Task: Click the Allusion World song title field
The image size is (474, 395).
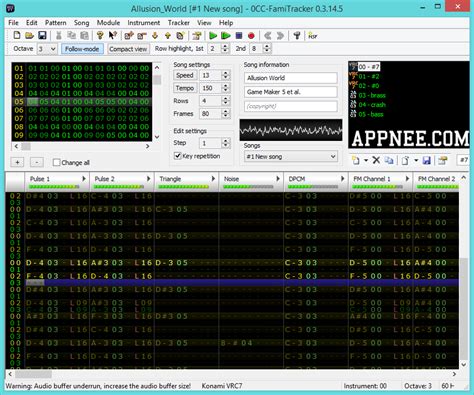Action: point(290,78)
